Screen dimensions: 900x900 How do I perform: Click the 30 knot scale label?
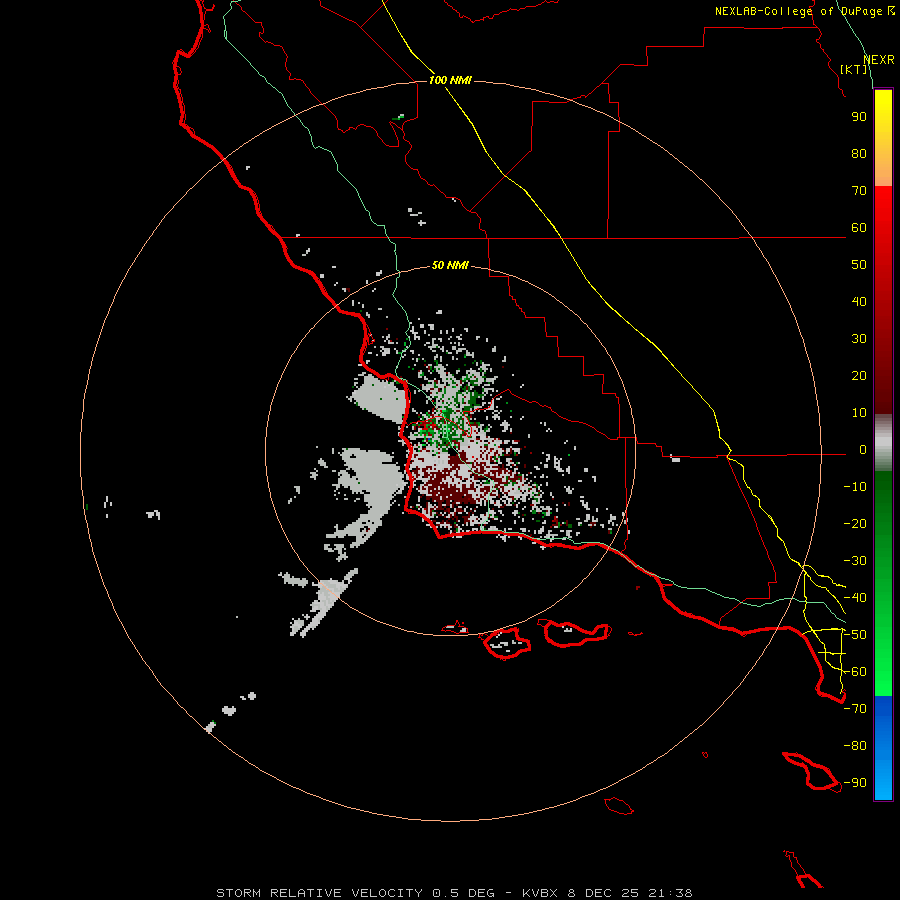coord(859,339)
